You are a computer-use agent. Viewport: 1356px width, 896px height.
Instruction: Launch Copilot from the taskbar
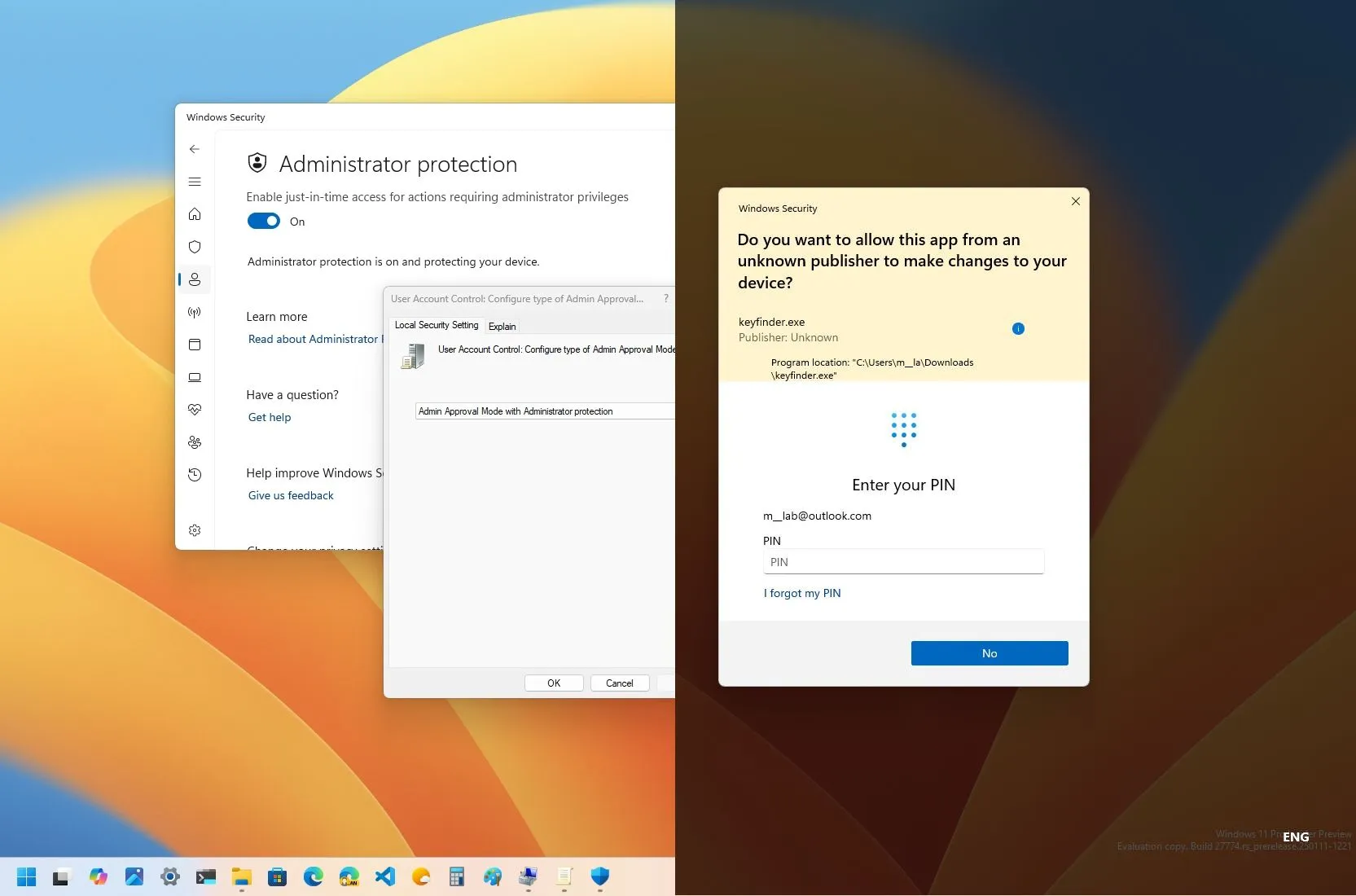tap(98, 876)
